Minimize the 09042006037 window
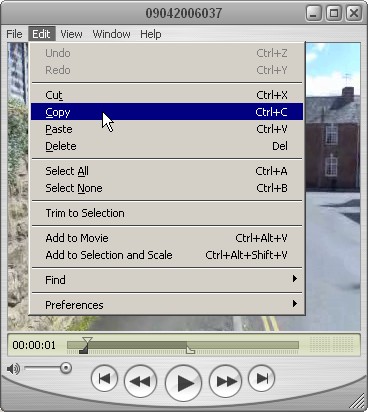 314,13
